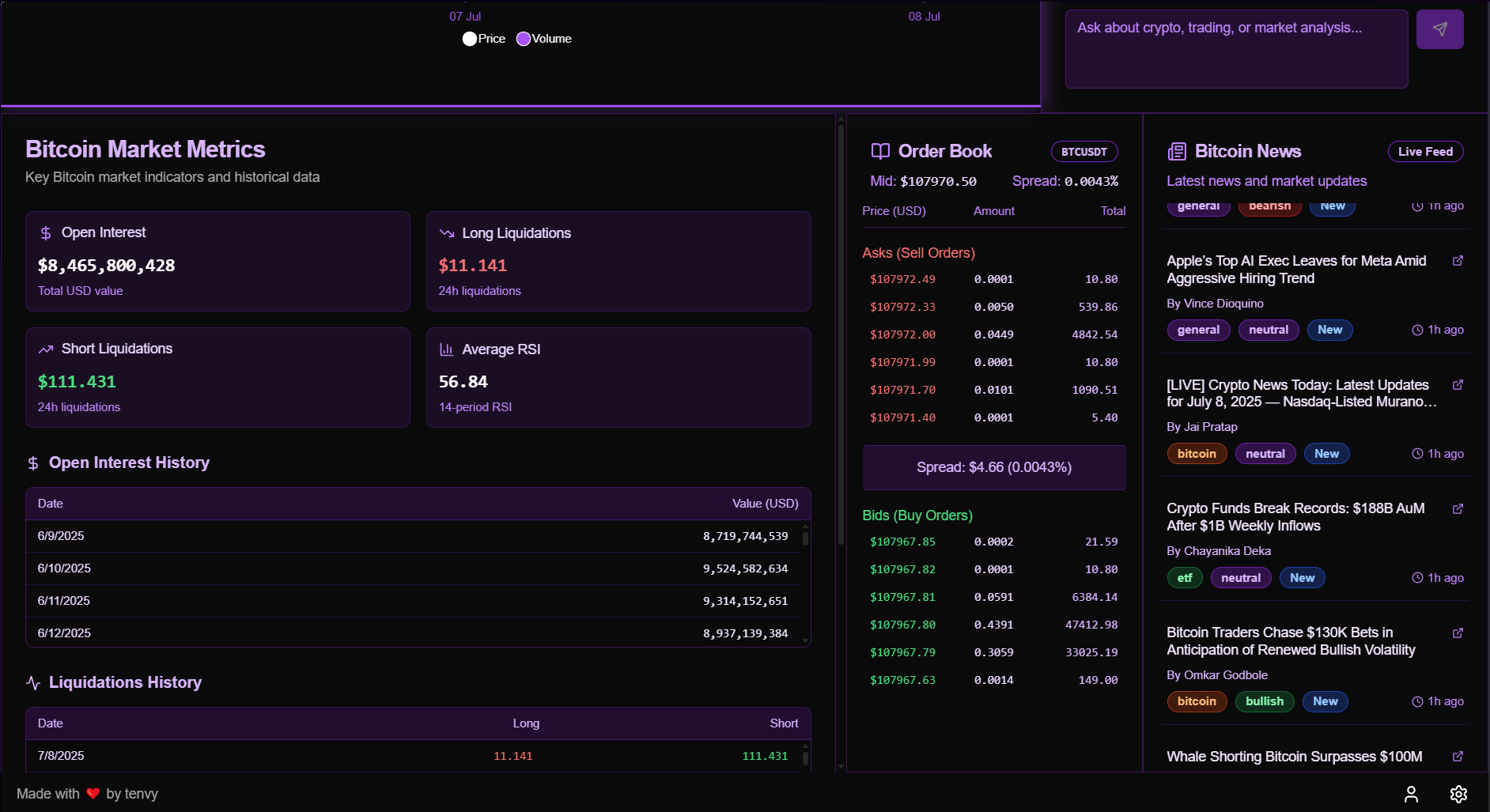The height and width of the screenshot is (812, 1490).
Task: Toggle the Price legend series on chart
Action: coord(484,39)
